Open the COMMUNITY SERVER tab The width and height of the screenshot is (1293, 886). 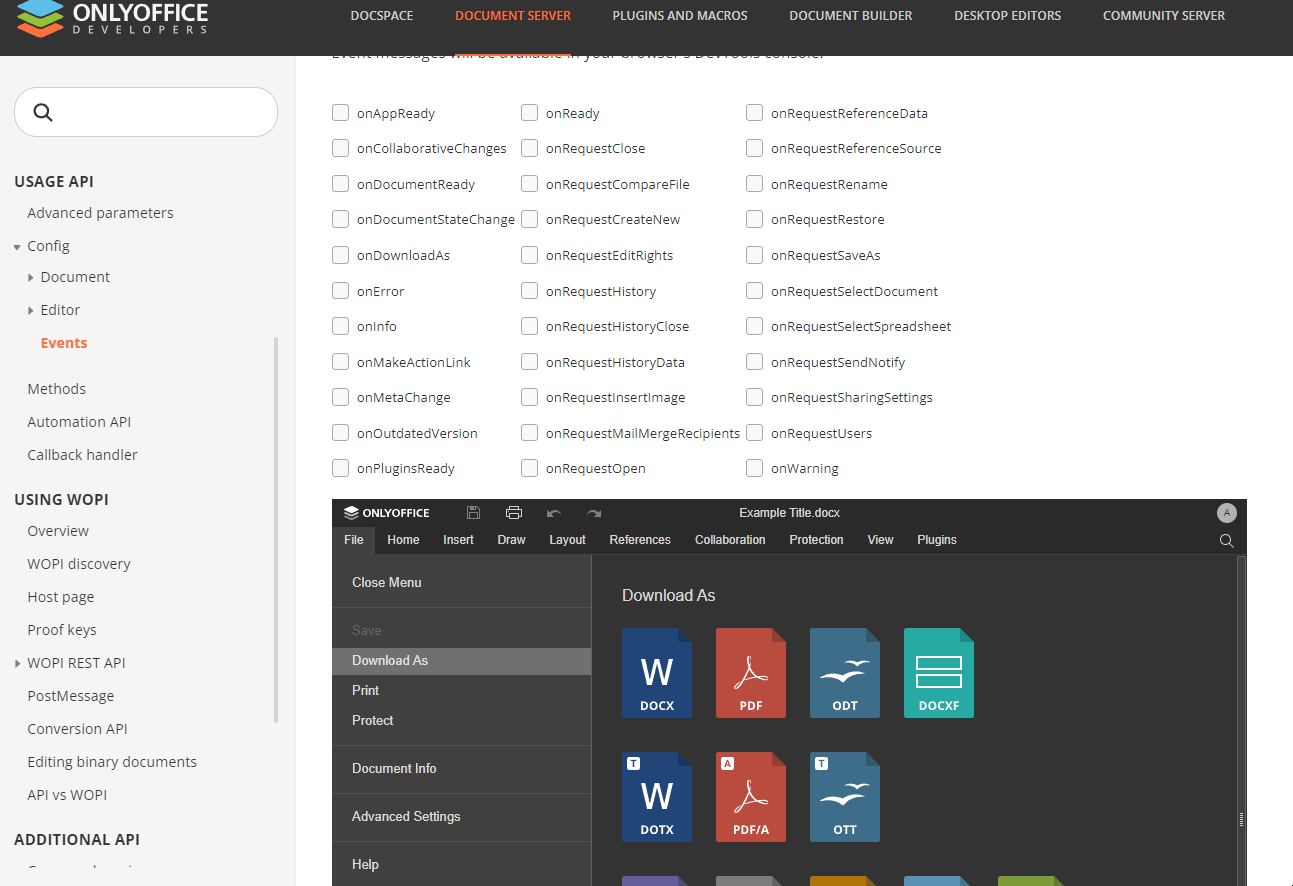(1164, 15)
